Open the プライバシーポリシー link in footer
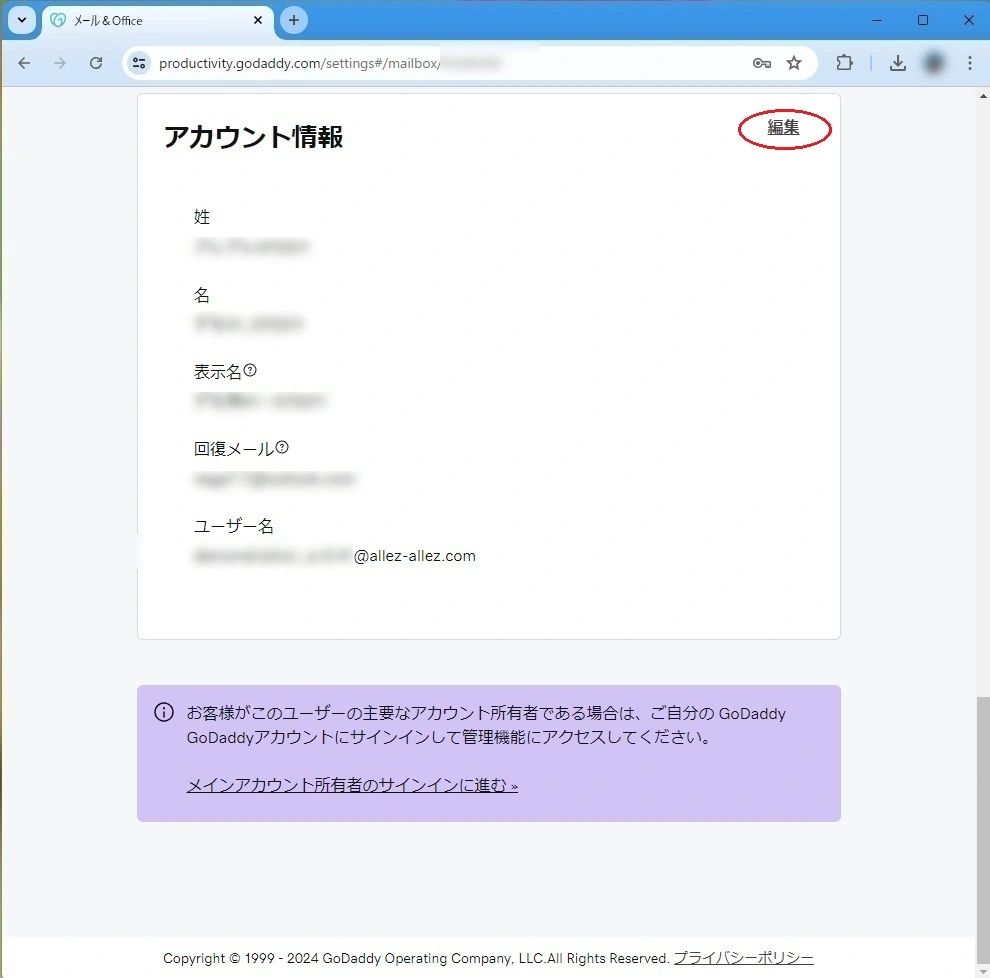The width and height of the screenshot is (990, 978). point(743,958)
